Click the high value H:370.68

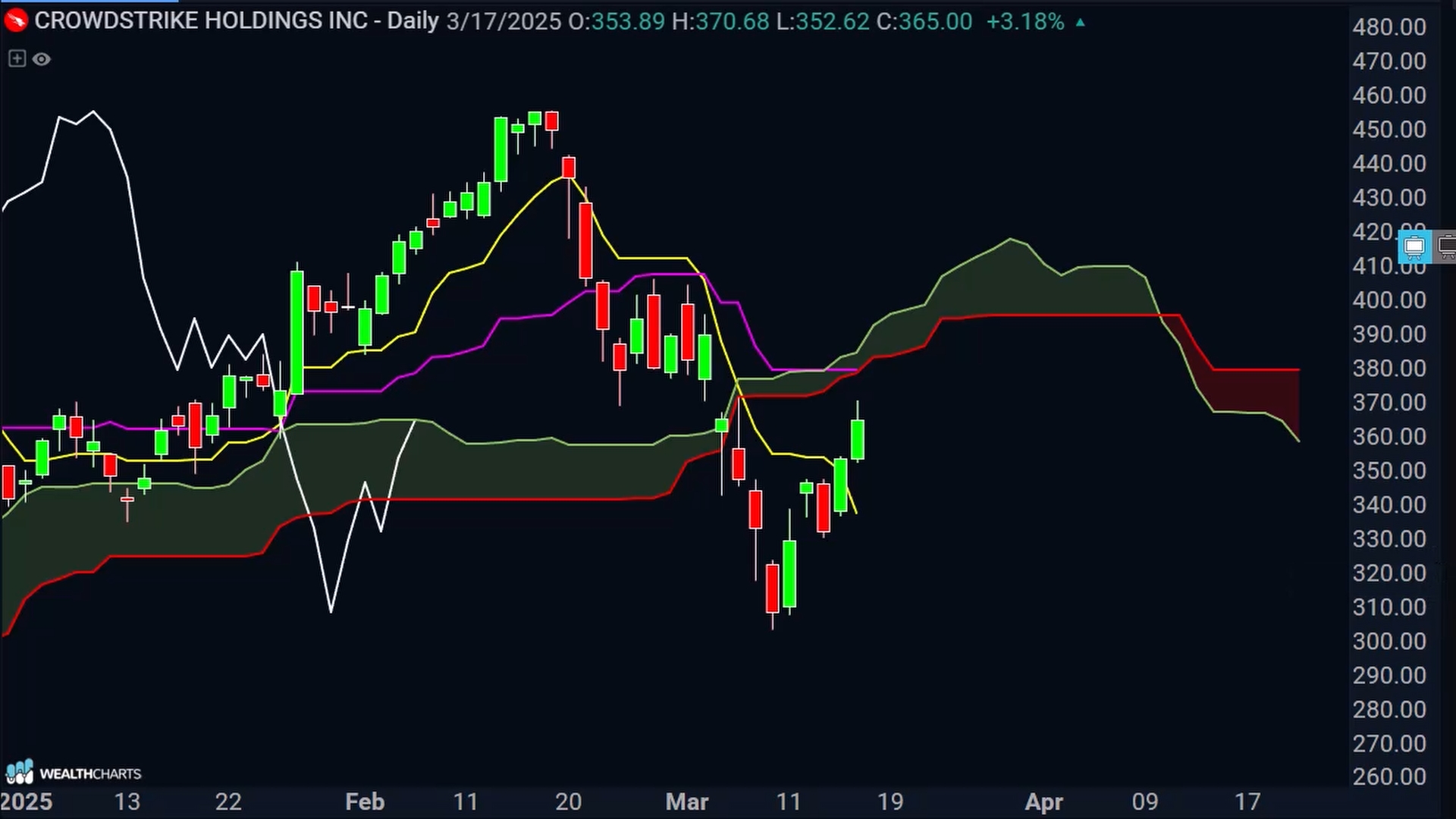point(720,21)
